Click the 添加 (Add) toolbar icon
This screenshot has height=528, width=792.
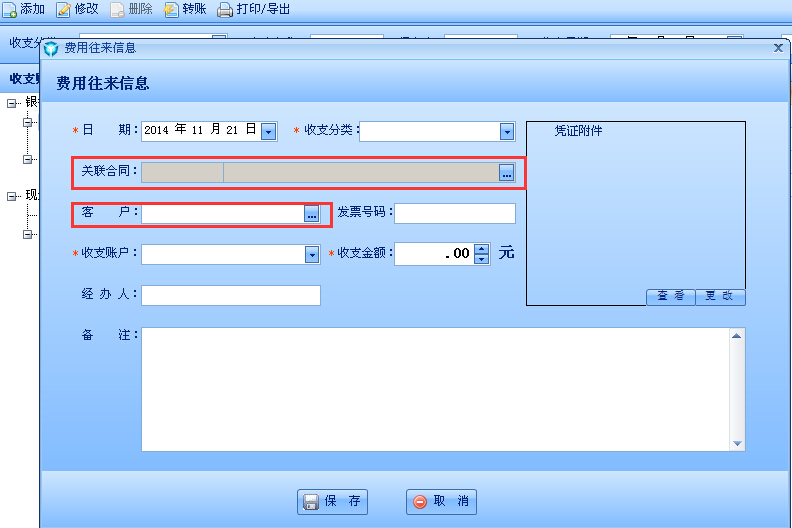coord(9,9)
